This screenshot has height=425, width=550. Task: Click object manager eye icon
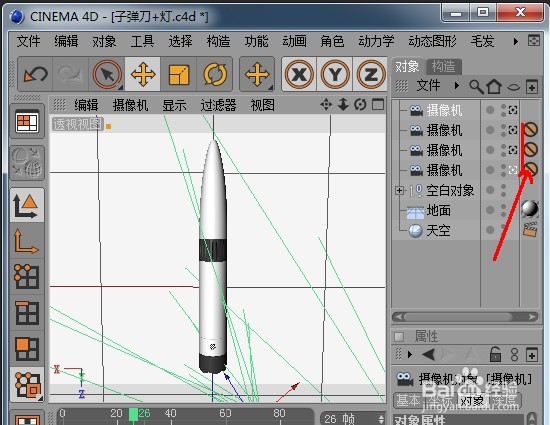coord(514,87)
